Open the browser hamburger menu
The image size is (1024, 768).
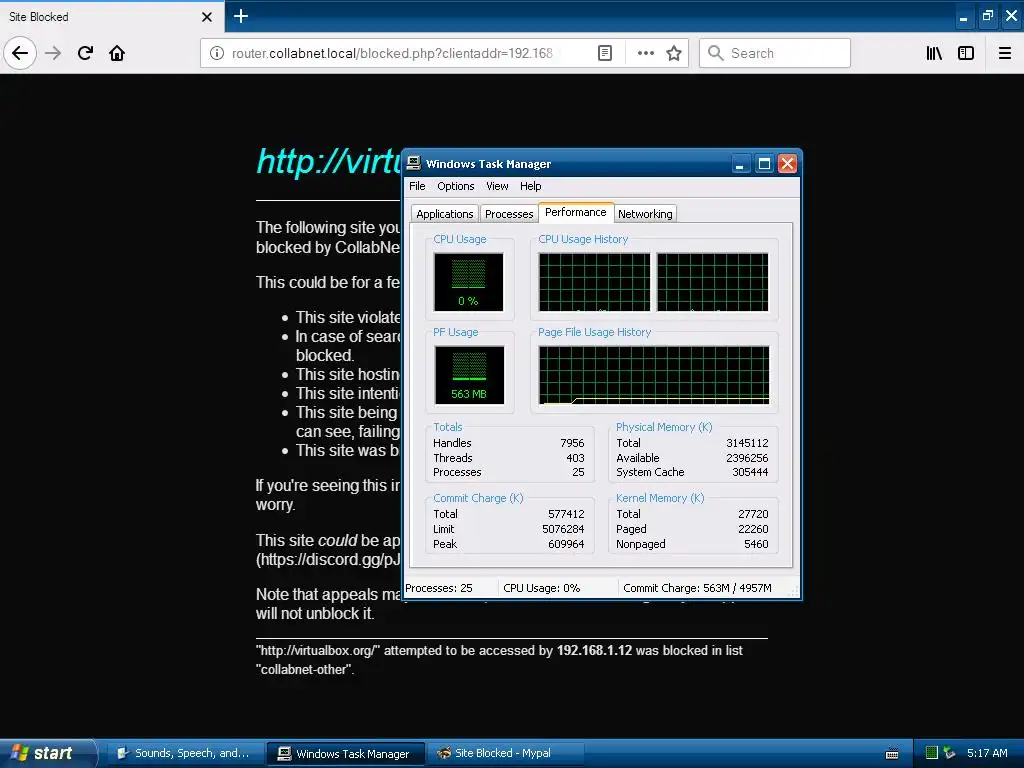coord(1004,53)
